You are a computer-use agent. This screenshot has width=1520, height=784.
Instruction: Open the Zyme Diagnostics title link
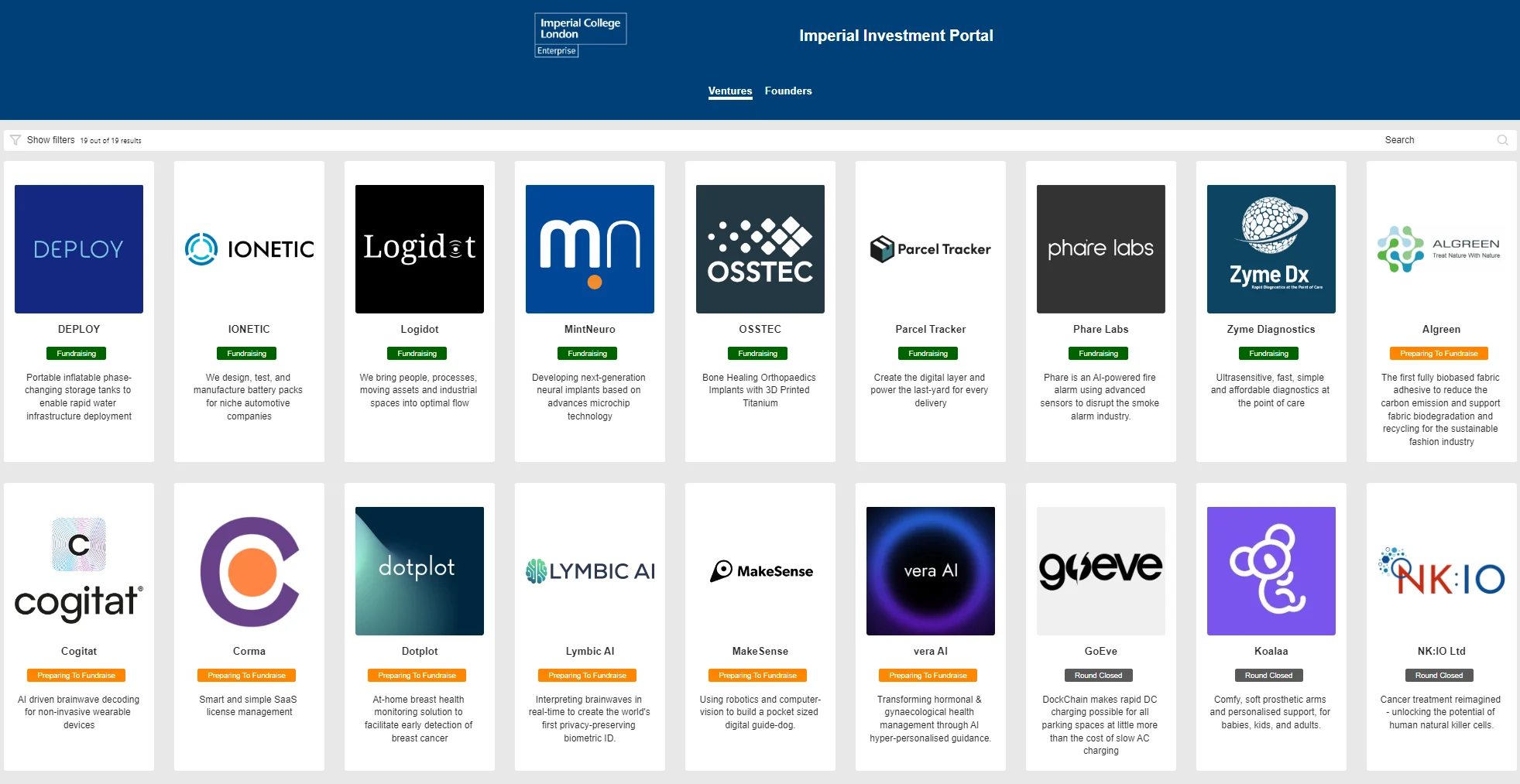click(x=1271, y=329)
